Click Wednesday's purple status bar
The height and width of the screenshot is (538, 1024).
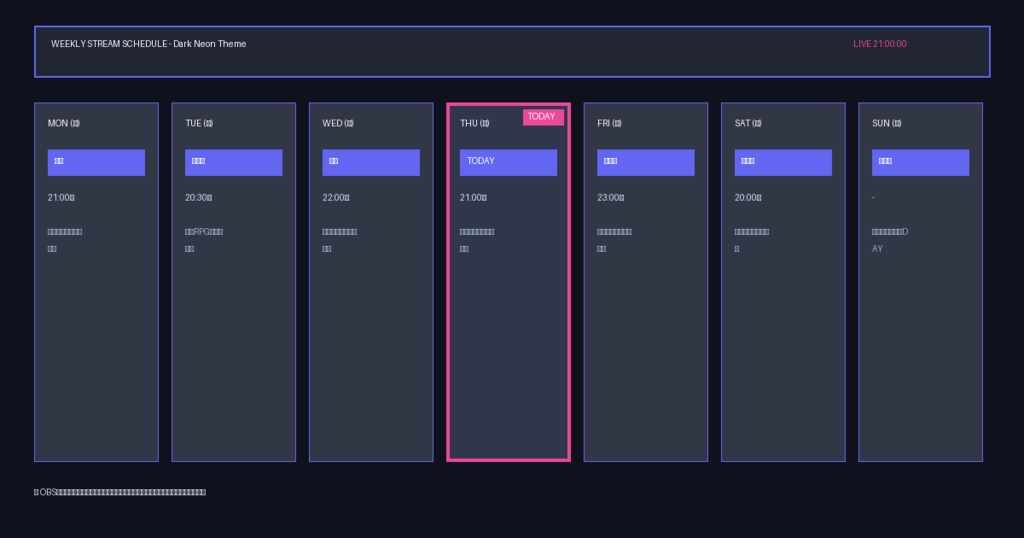click(371, 163)
